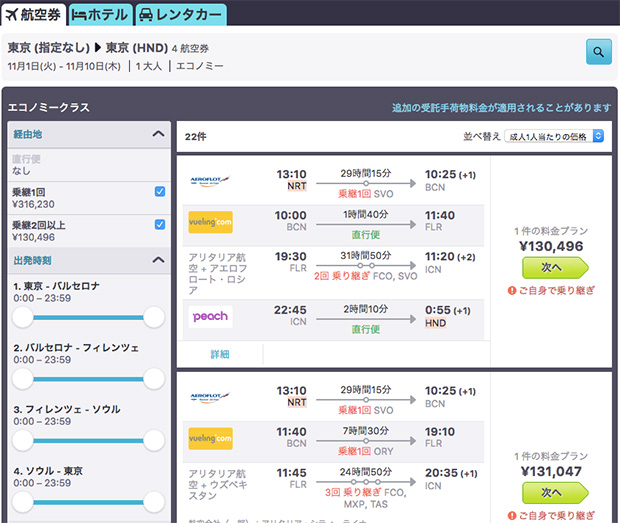Click the ¥130,496 price
620x523 pixels.
[x=551, y=246]
